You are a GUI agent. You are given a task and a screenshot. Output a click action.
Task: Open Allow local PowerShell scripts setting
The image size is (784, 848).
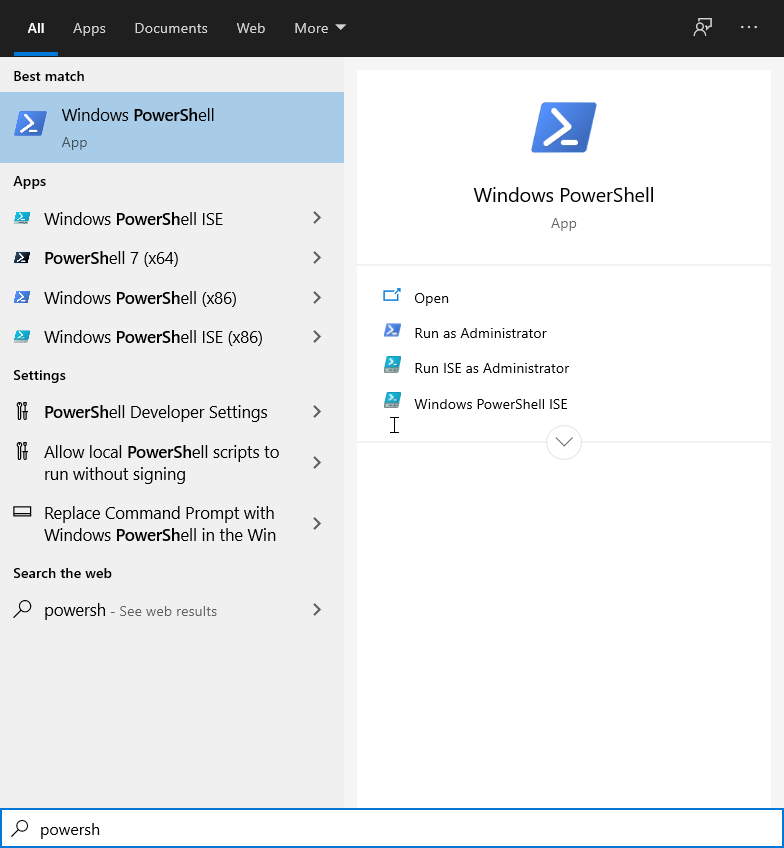pyautogui.click(x=160, y=463)
